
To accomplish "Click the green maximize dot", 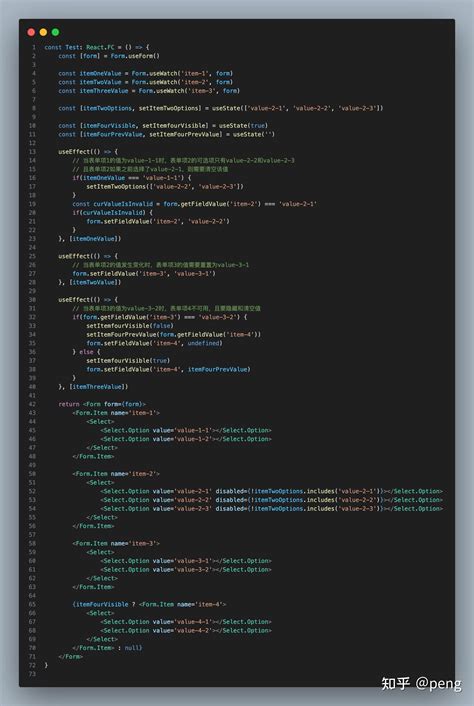I will [55, 32].
